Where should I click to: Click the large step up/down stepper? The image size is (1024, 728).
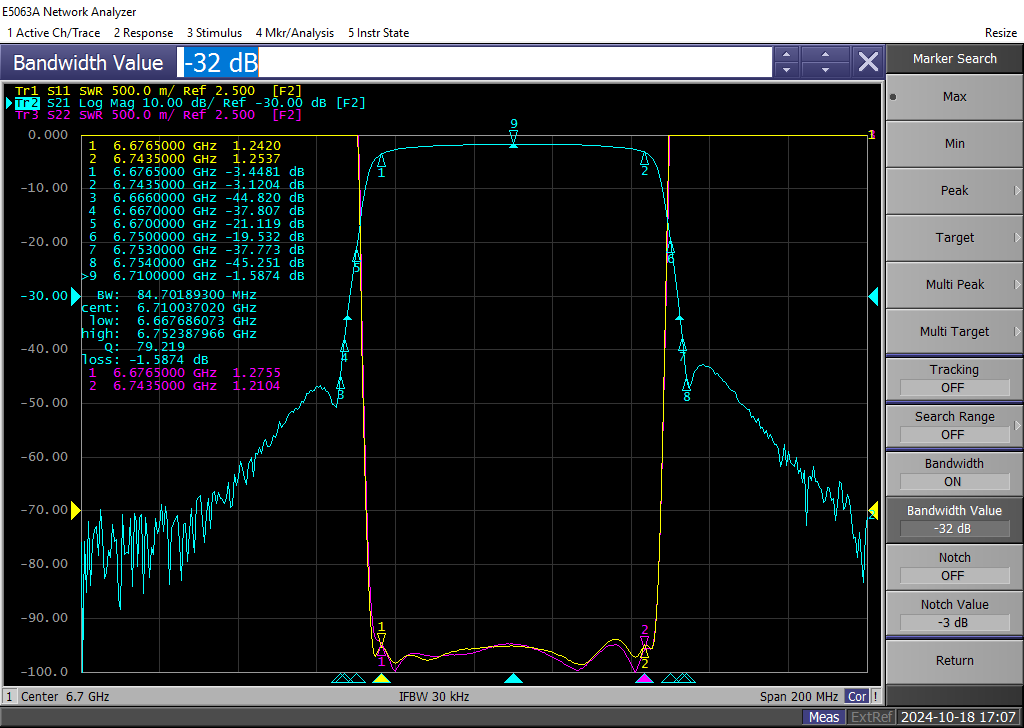[825, 62]
